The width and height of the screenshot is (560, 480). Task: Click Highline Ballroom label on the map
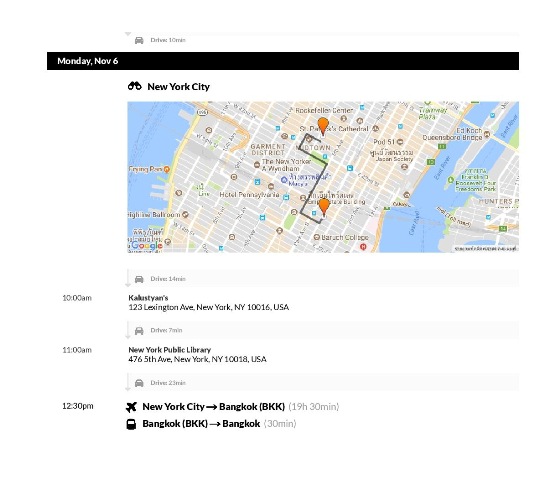[x=154, y=215]
